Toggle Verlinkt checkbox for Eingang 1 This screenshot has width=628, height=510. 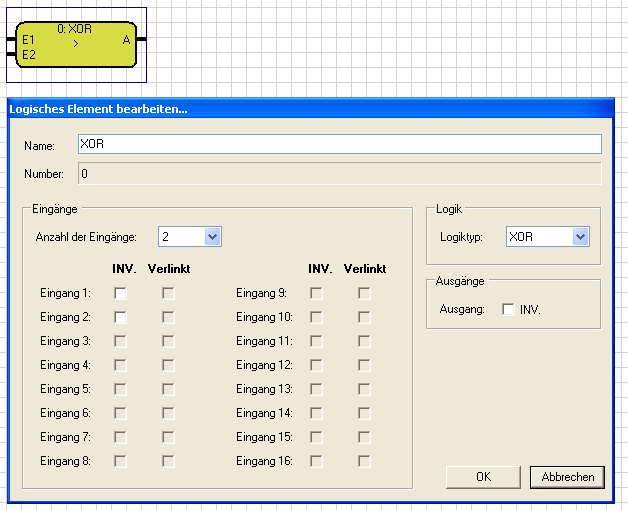(x=168, y=293)
